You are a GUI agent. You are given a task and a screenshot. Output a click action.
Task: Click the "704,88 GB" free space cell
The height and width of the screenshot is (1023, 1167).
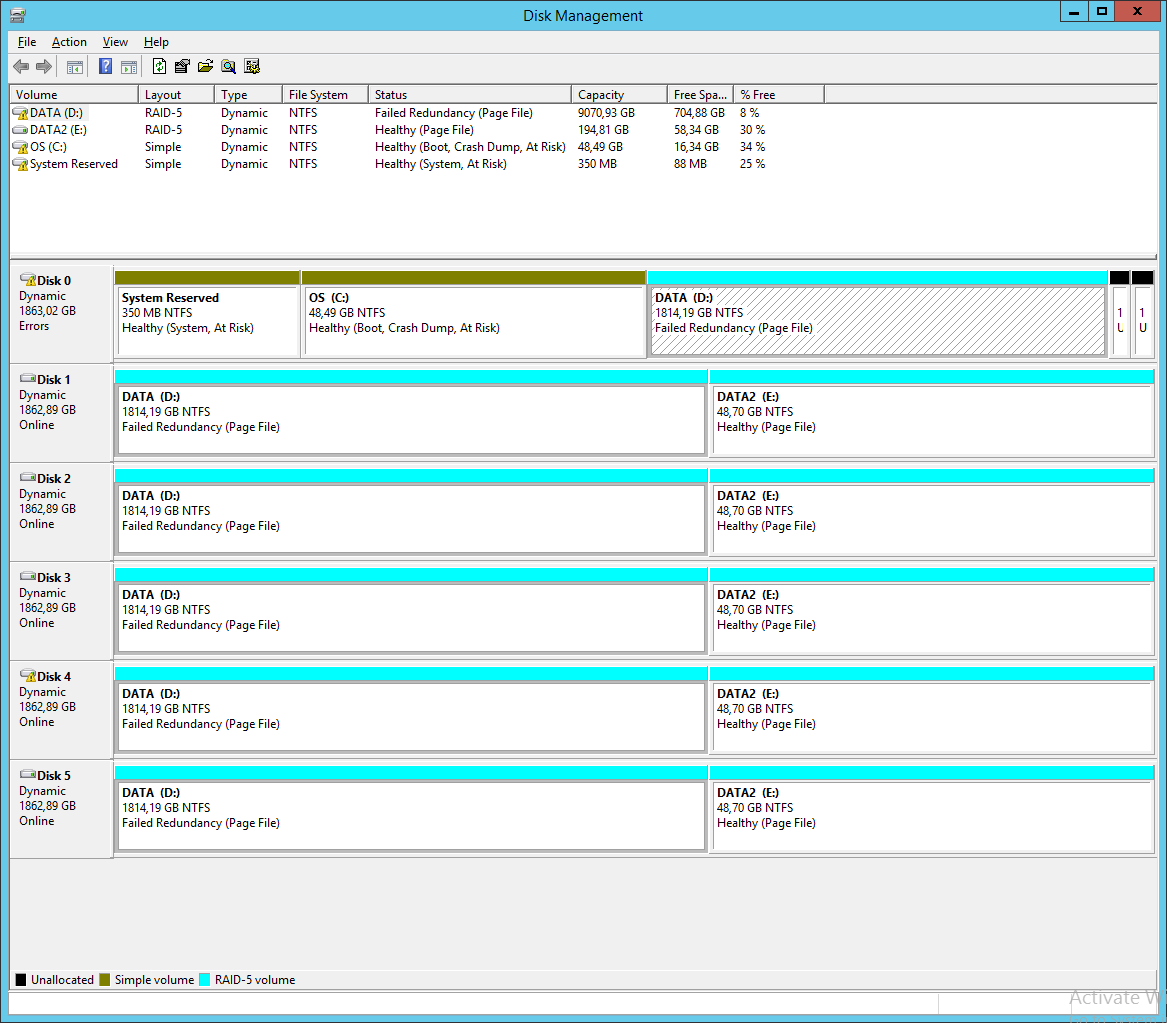click(699, 113)
